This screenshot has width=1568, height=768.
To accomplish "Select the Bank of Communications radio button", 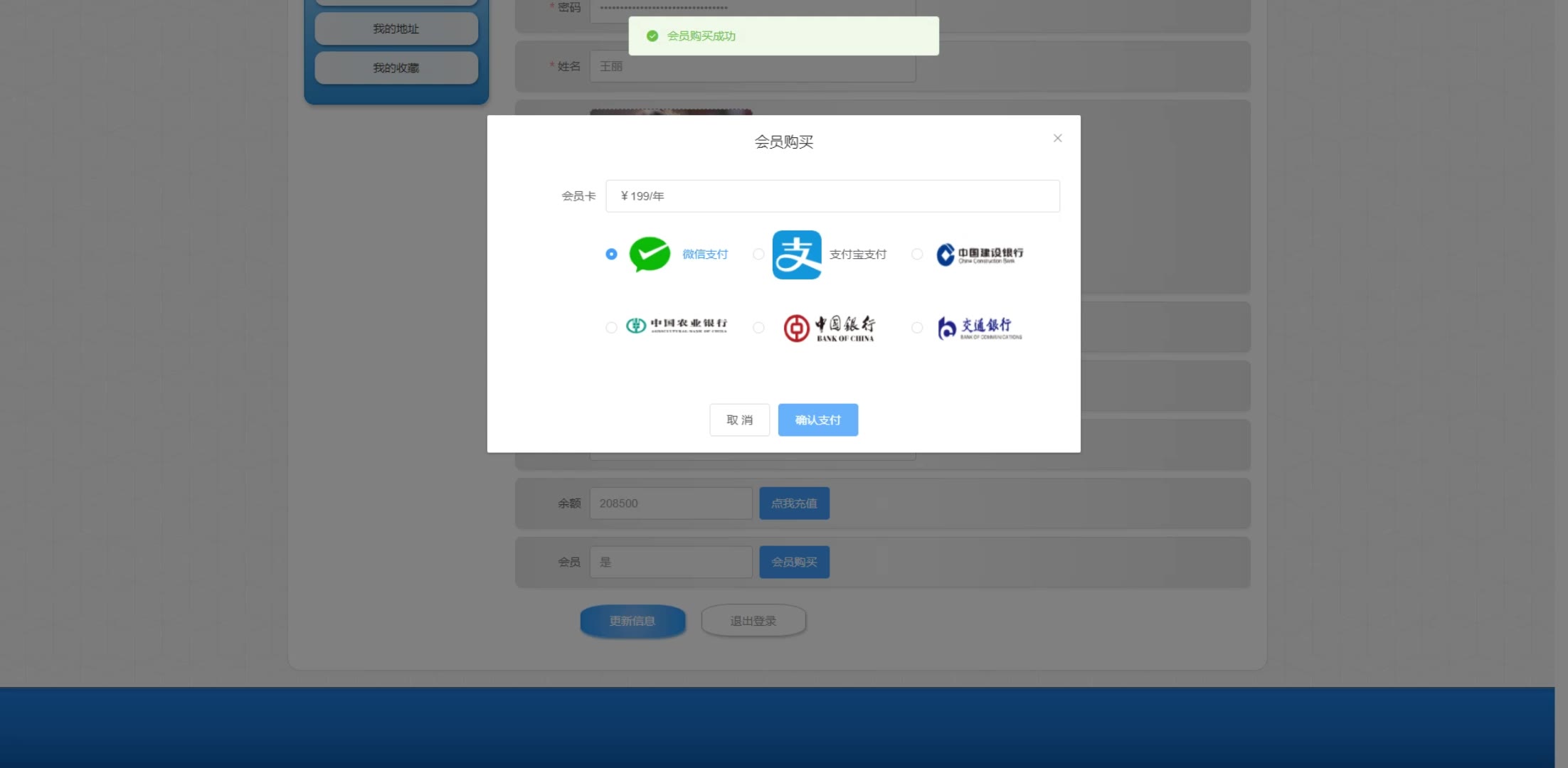I will (917, 327).
